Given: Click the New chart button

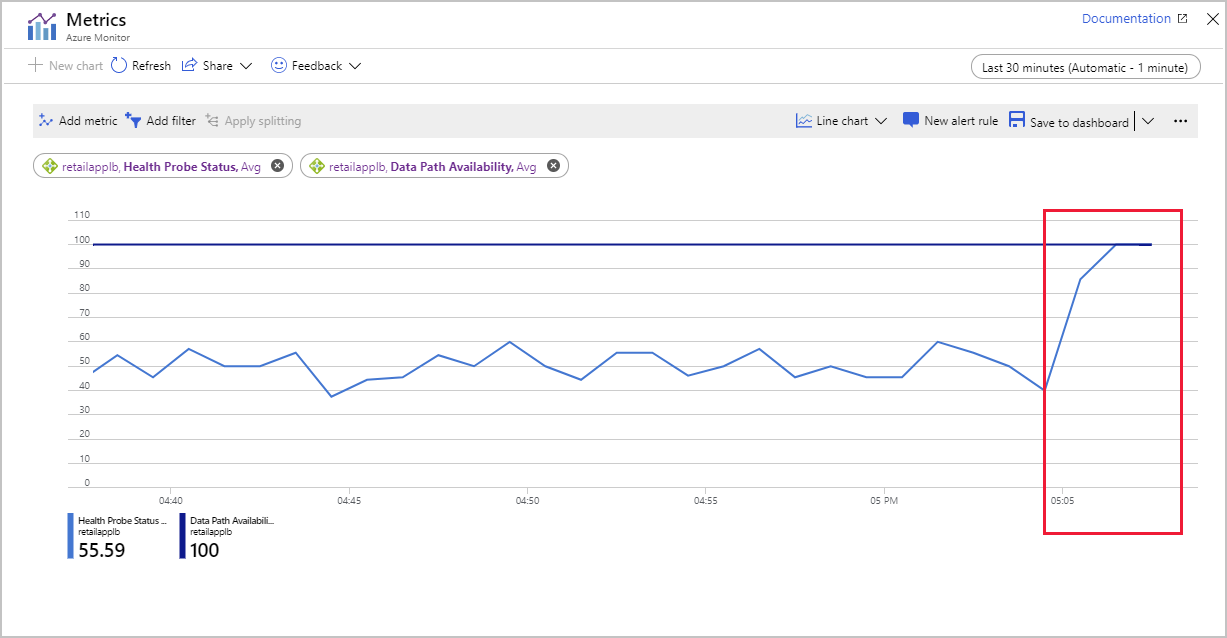Looking at the screenshot, I should click(66, 66).
